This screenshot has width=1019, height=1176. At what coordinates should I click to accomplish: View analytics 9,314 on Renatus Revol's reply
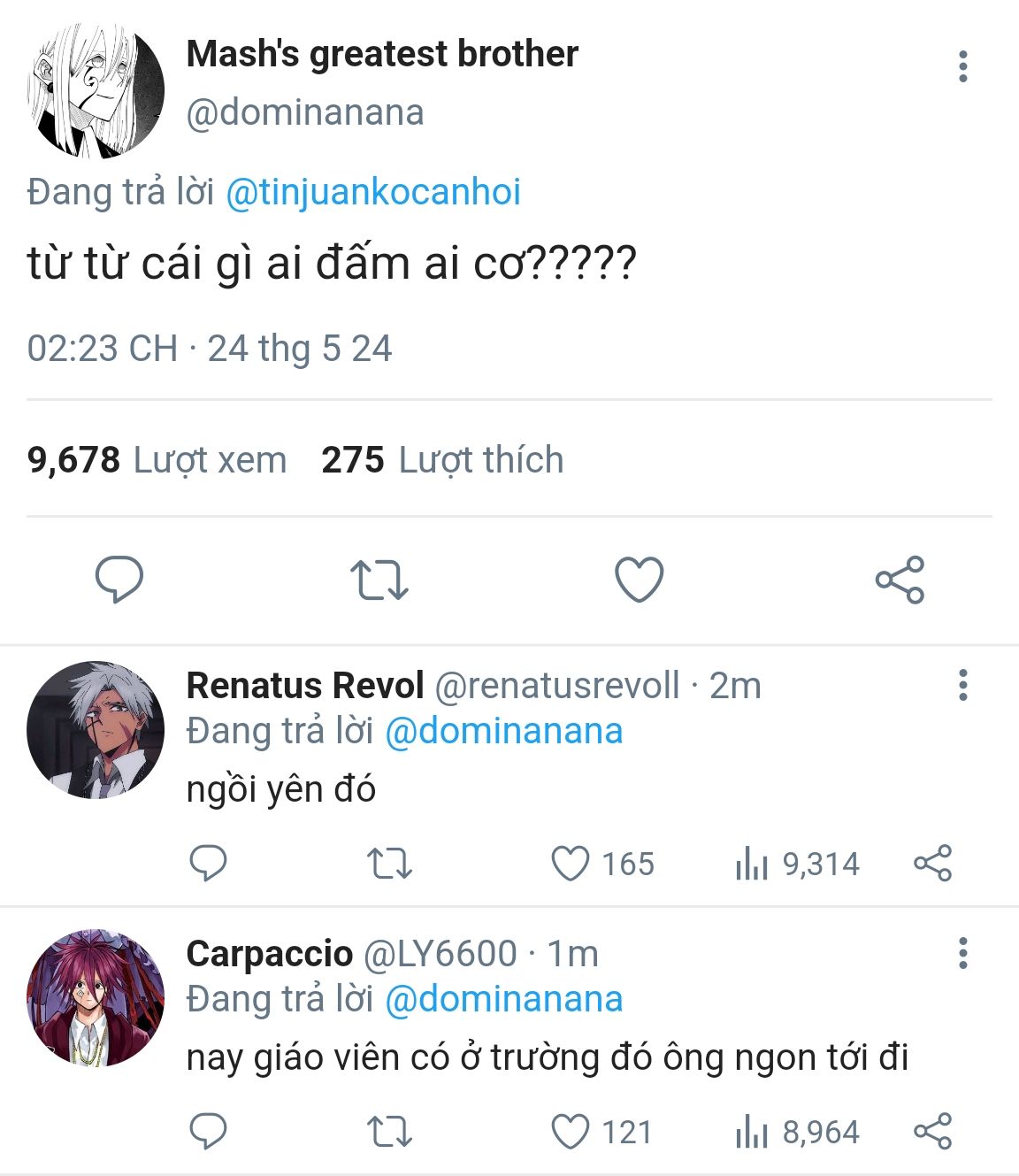pyautogui.click(x=797, y=864)
